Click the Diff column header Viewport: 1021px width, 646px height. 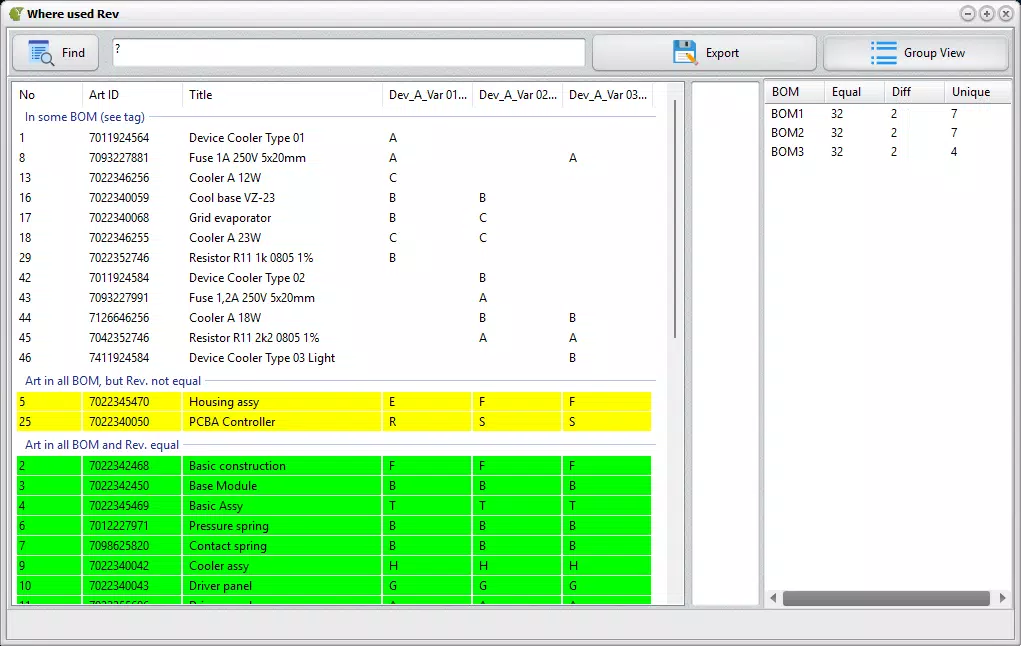(914, 92)
